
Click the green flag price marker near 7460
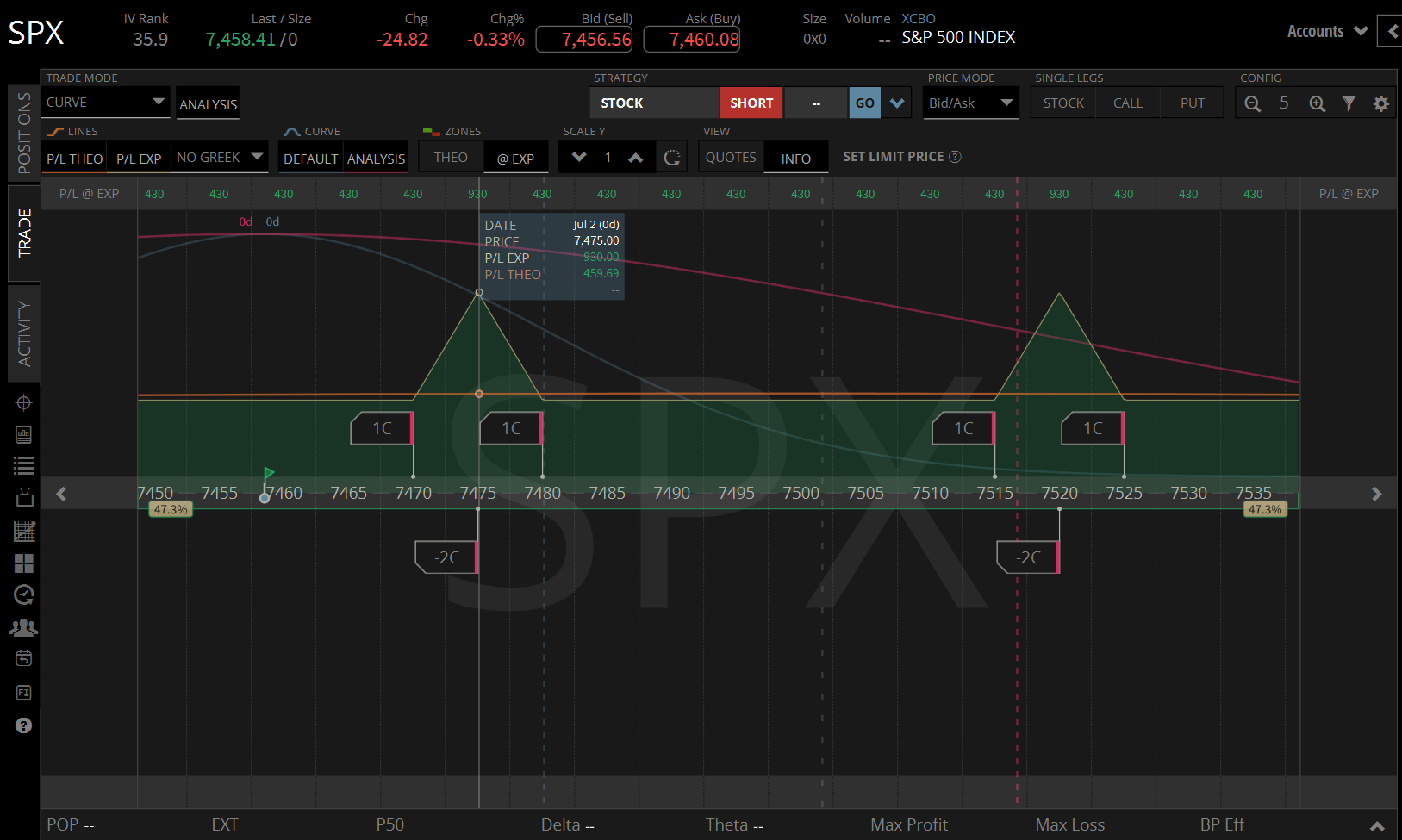click(268, 473)
